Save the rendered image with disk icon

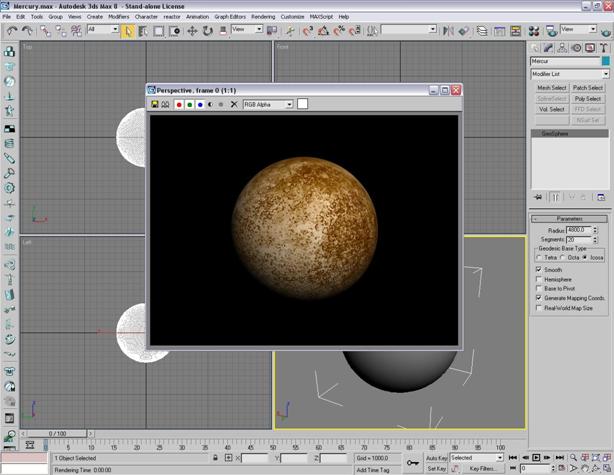[x=155, y=104]
